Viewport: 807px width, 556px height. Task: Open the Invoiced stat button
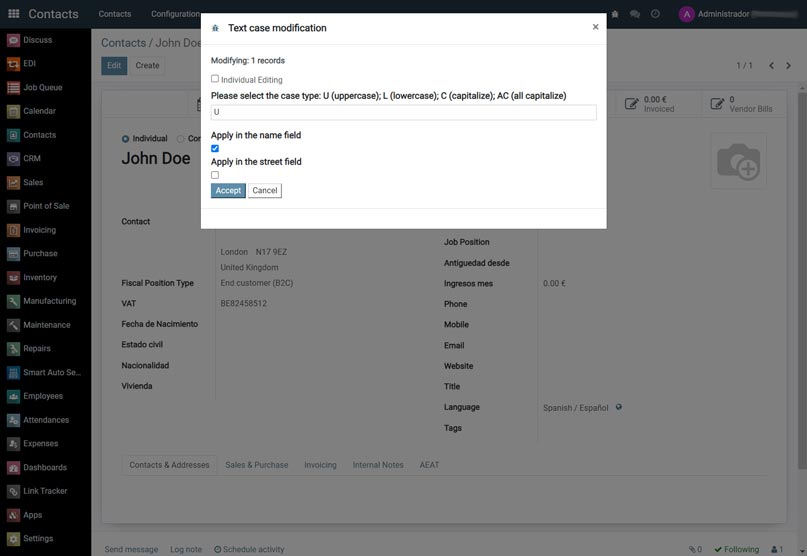point(659,104)
